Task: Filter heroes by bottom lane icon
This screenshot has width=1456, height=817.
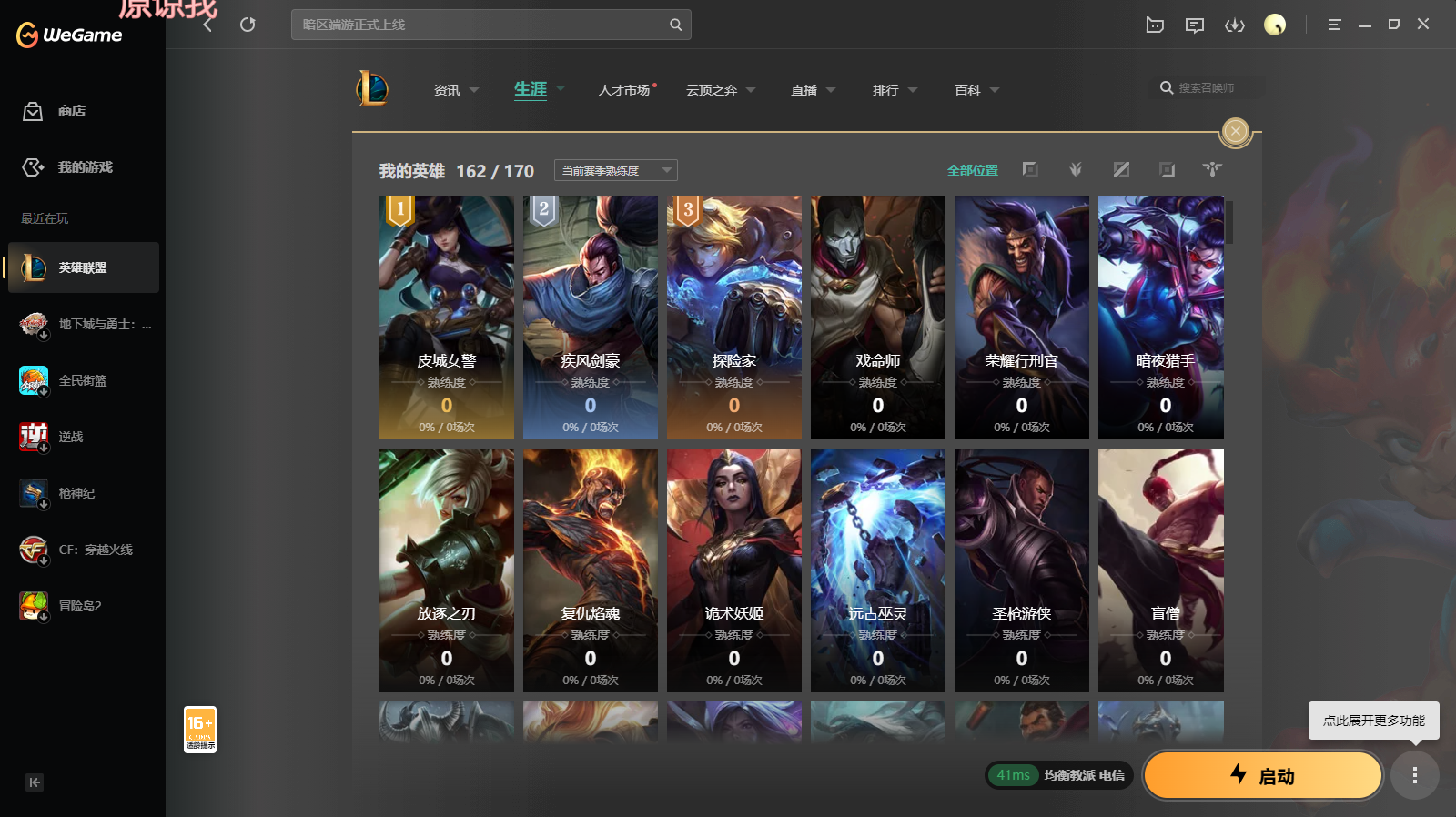Action: tap(1167, 170)
